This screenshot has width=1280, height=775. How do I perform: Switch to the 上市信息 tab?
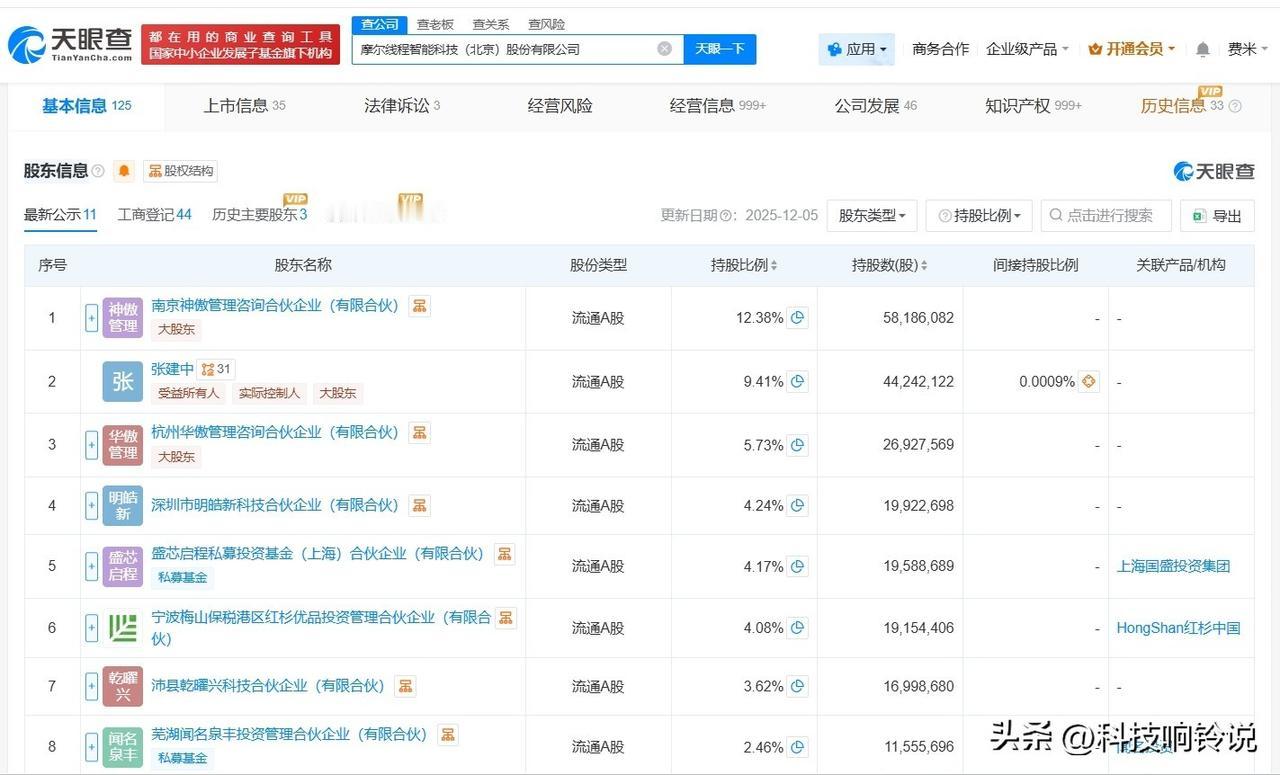pos(245,106)
